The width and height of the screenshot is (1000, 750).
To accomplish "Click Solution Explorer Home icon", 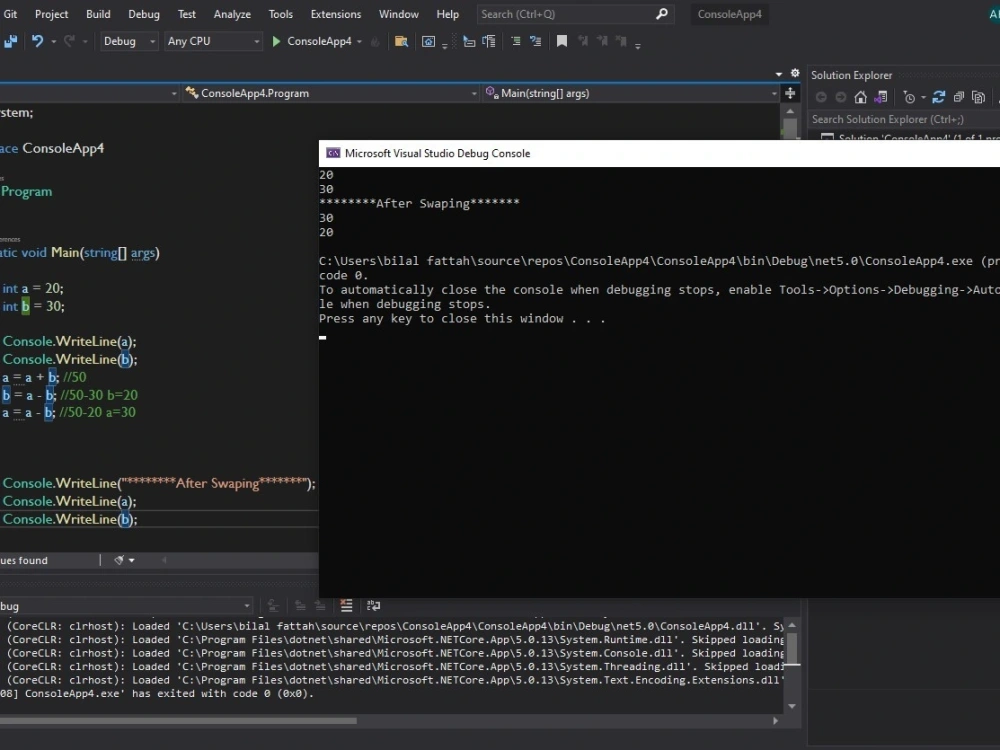I will coord(860,98).
